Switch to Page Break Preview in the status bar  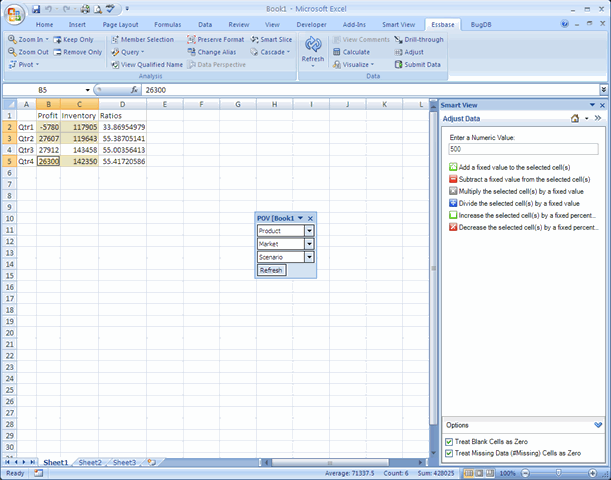tap(489, 473)
